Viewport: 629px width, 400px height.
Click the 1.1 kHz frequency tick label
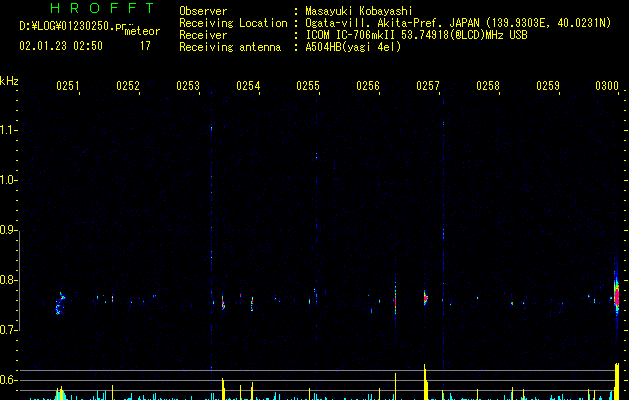9,130
